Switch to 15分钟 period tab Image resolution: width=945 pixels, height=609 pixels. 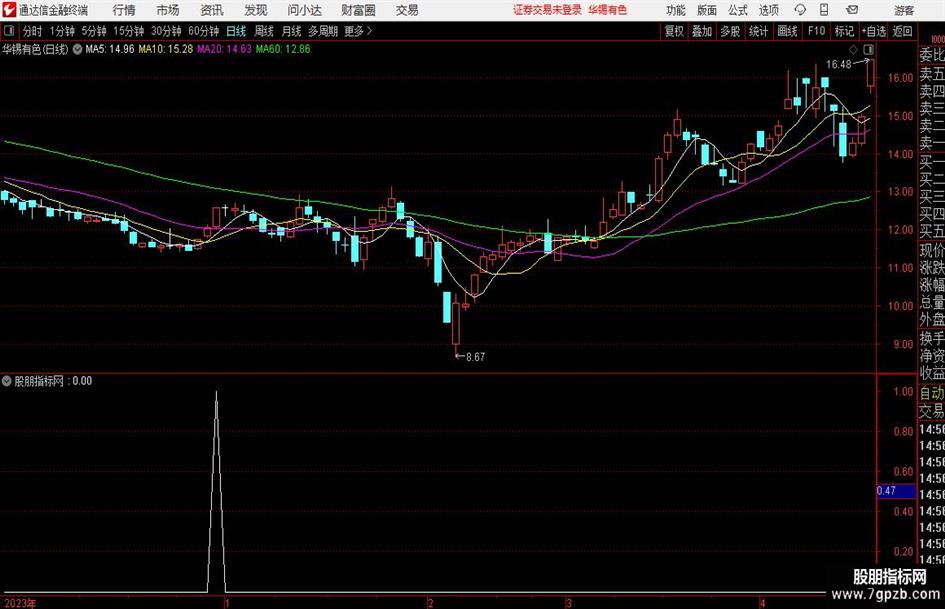(x=129, y=31)
